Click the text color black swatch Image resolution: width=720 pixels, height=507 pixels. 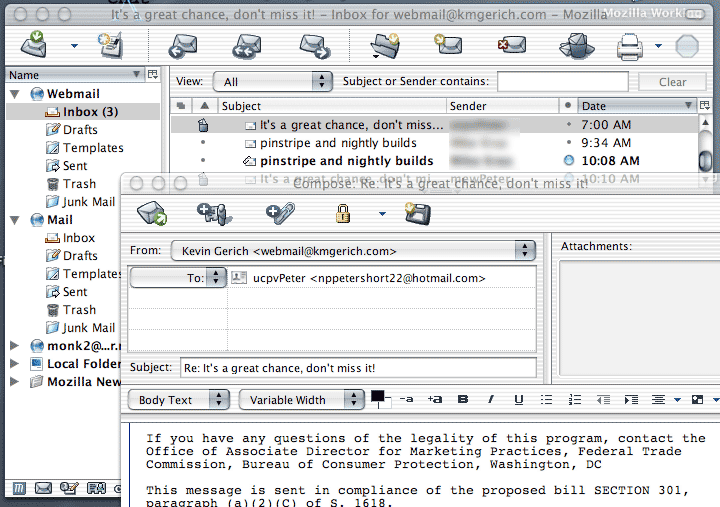[x=377, y=396]
